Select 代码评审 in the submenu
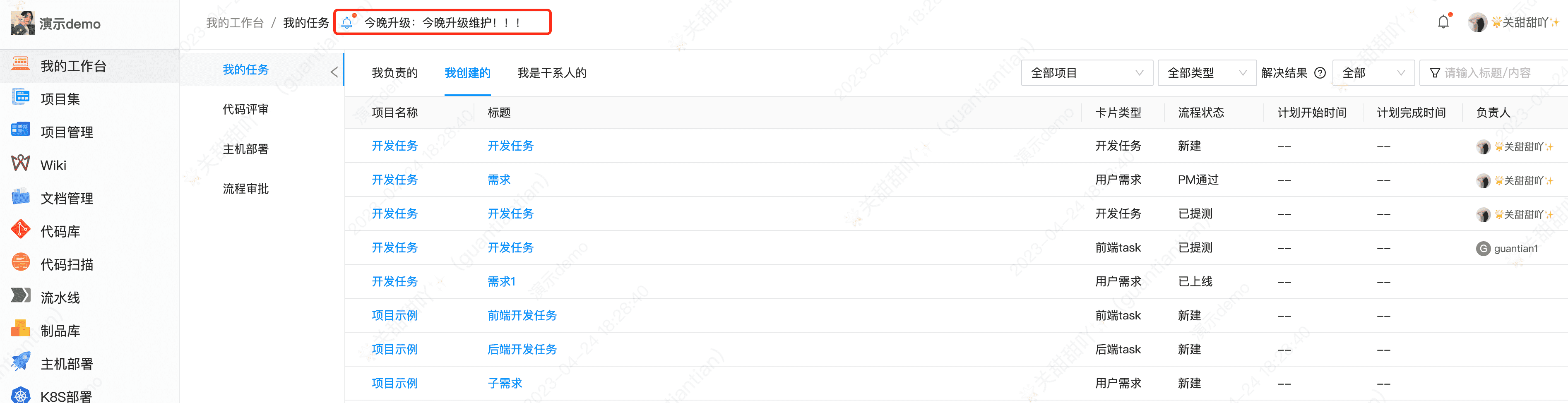This screenshot has width=1568, height=403. [x=245, y=110]
